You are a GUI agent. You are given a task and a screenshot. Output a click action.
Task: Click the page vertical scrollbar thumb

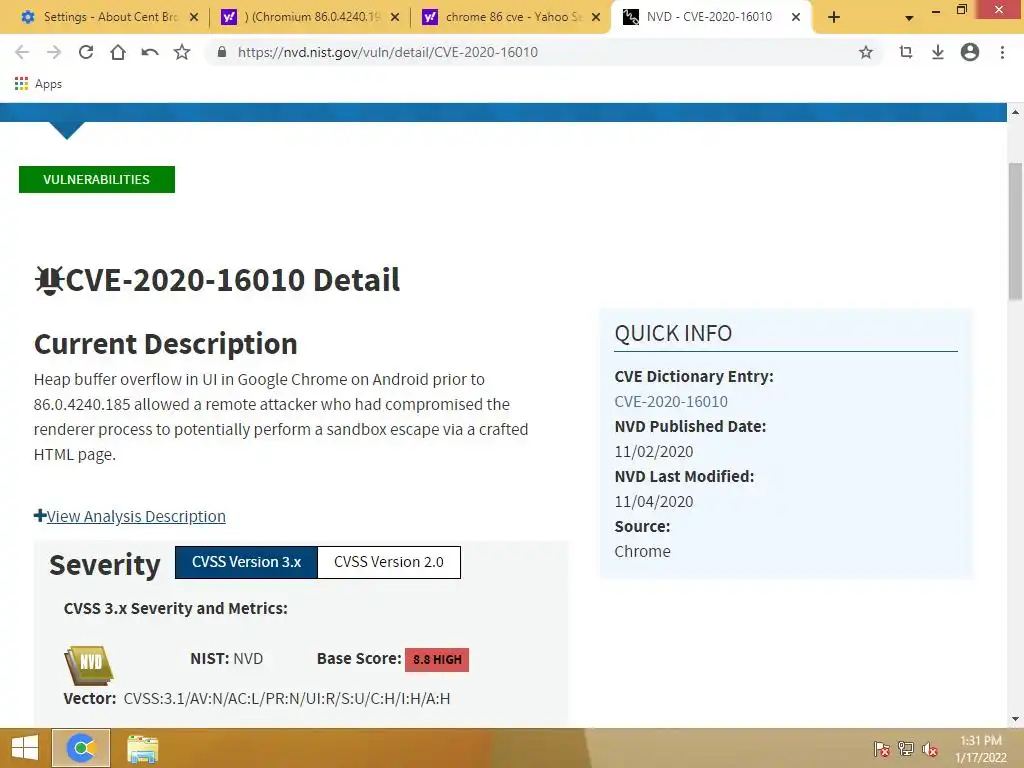pos(1016,231)
